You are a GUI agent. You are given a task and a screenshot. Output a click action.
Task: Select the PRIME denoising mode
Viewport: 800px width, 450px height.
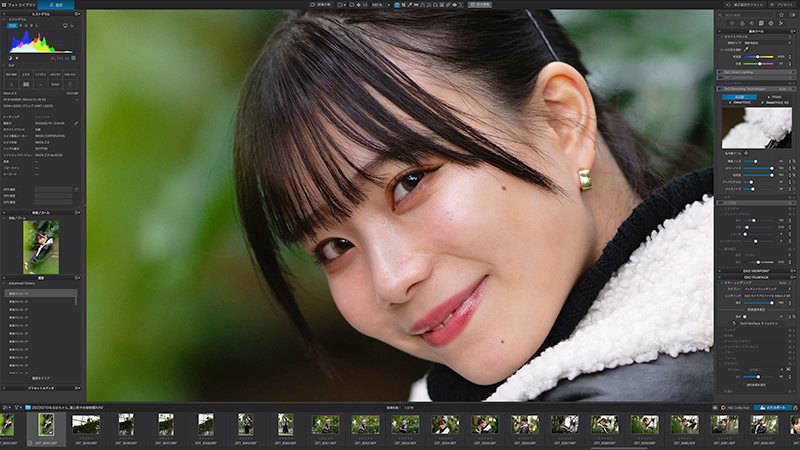coord(776,97)
